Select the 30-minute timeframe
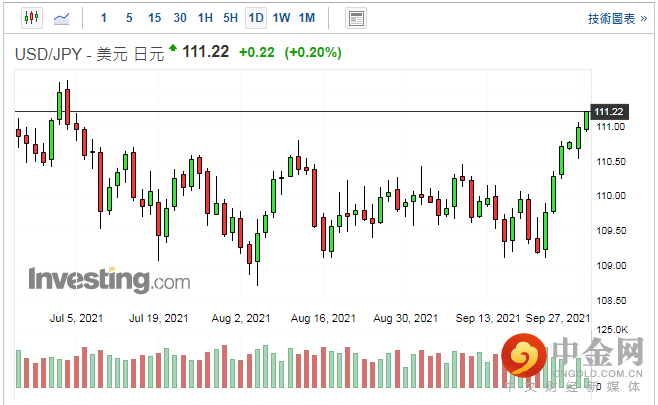658x405 pixels. pyautogui.click(x=179, y=18)
